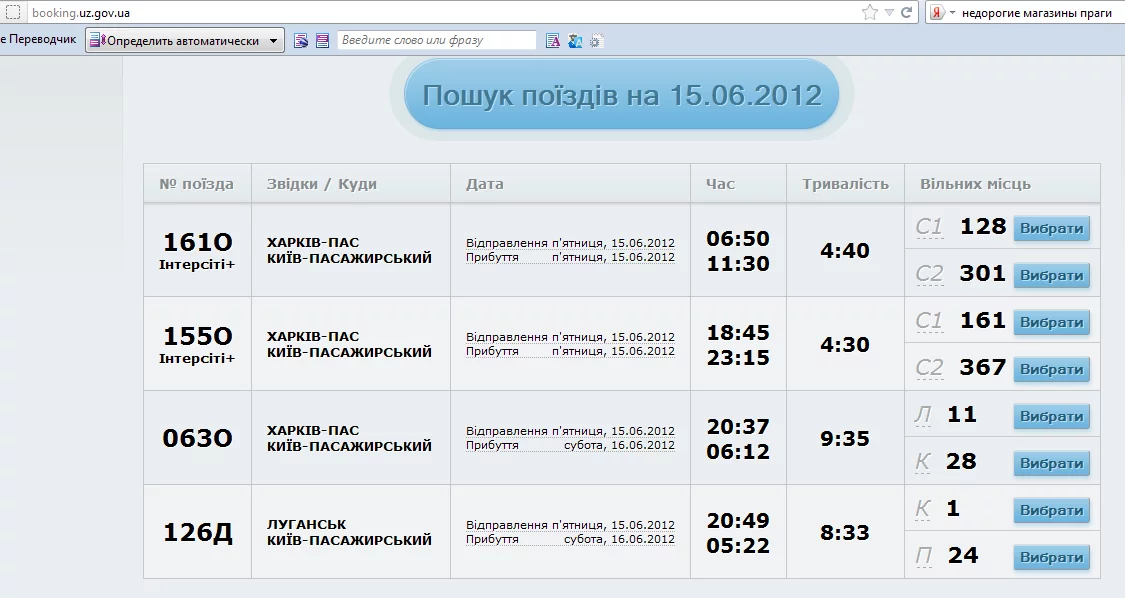Click arrival time 23:15

(x=738, y=358)
